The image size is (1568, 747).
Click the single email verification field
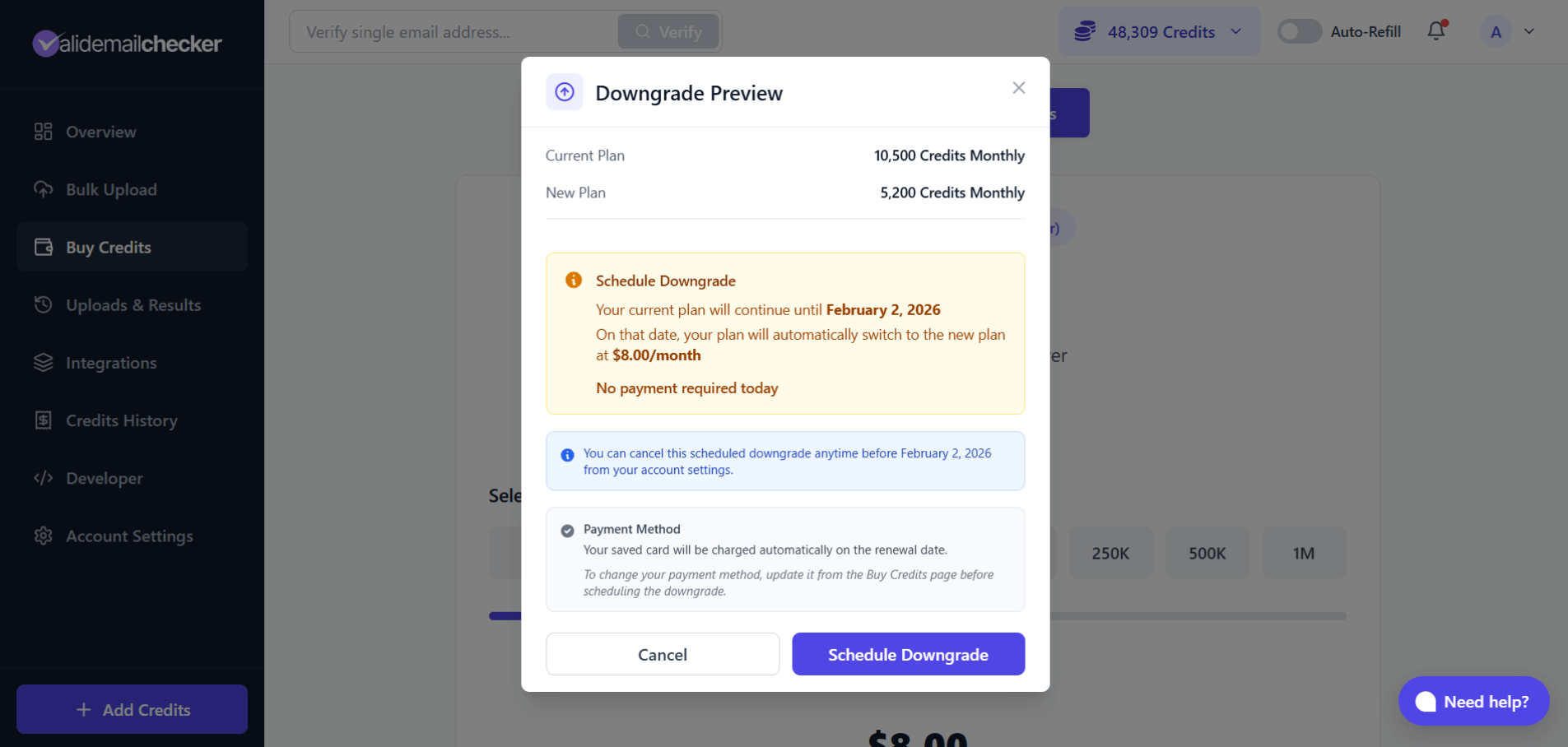[x=453, y=31]
